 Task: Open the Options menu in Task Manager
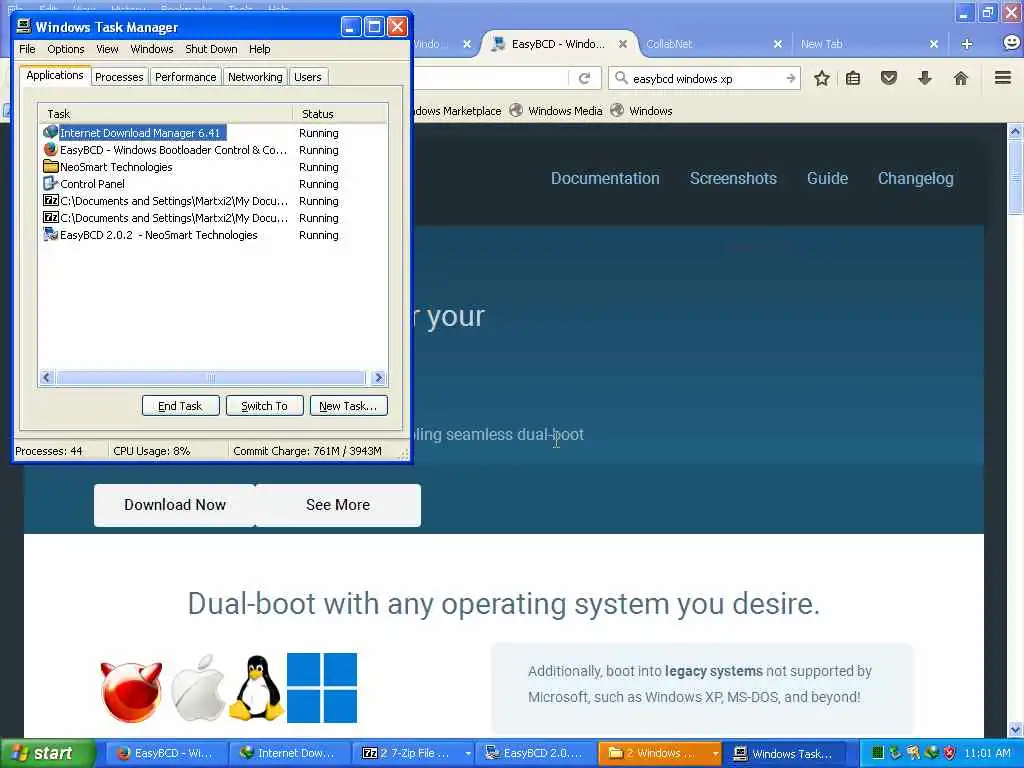65,49
